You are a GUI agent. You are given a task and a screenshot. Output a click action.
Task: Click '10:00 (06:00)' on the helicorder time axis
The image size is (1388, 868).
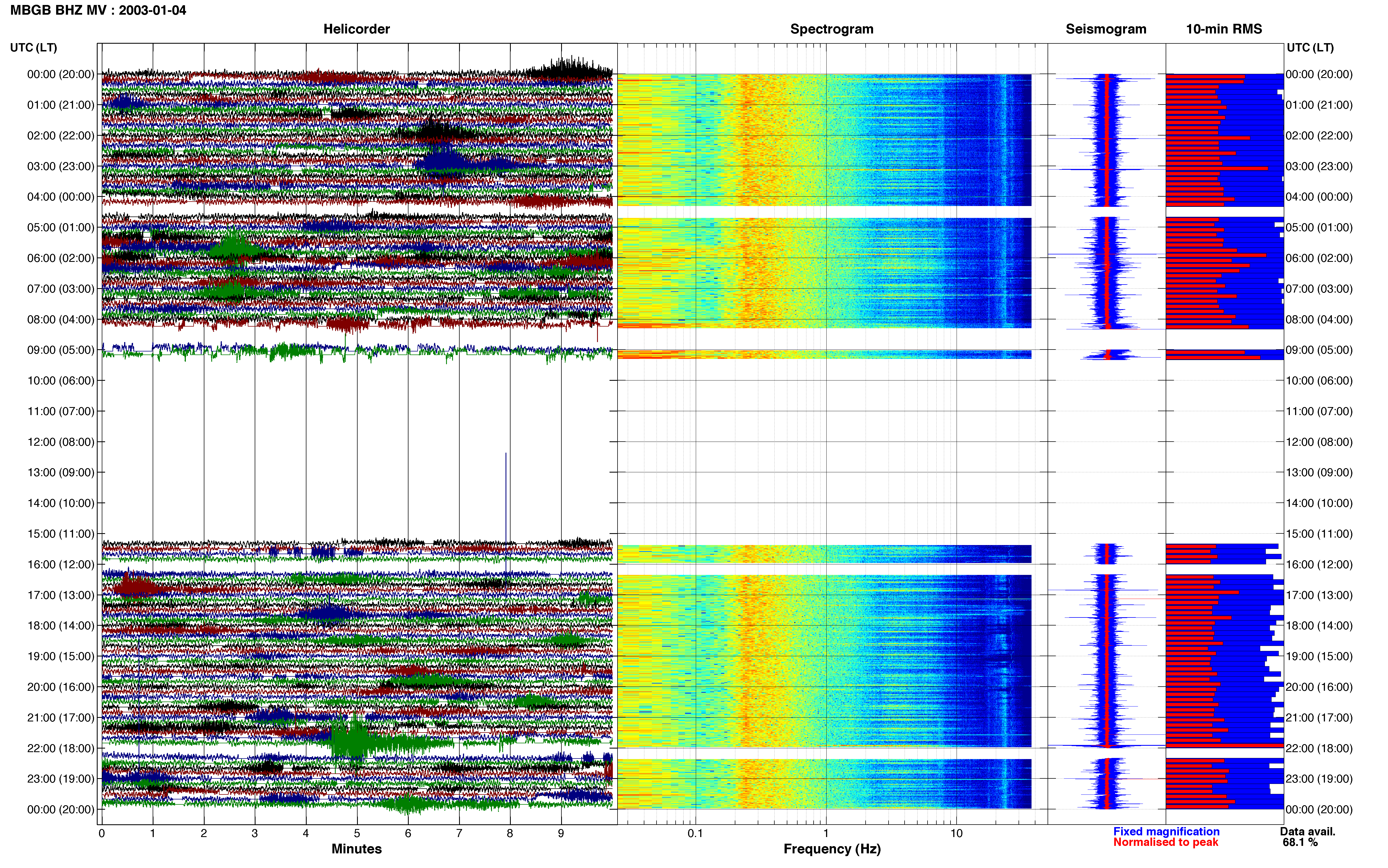(61, 380)
